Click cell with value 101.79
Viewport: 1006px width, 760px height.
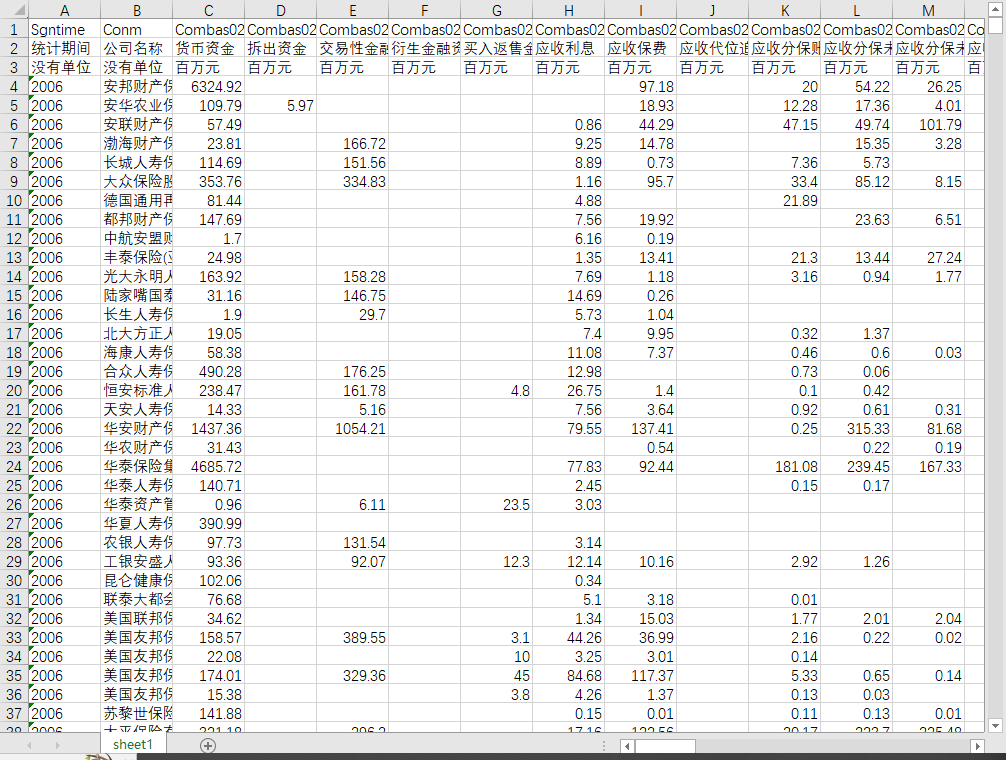coord(928,124)
